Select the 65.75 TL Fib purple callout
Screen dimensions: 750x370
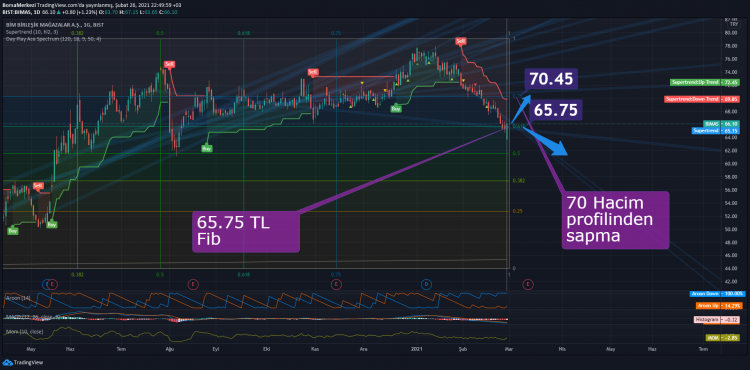click(246, 231)
